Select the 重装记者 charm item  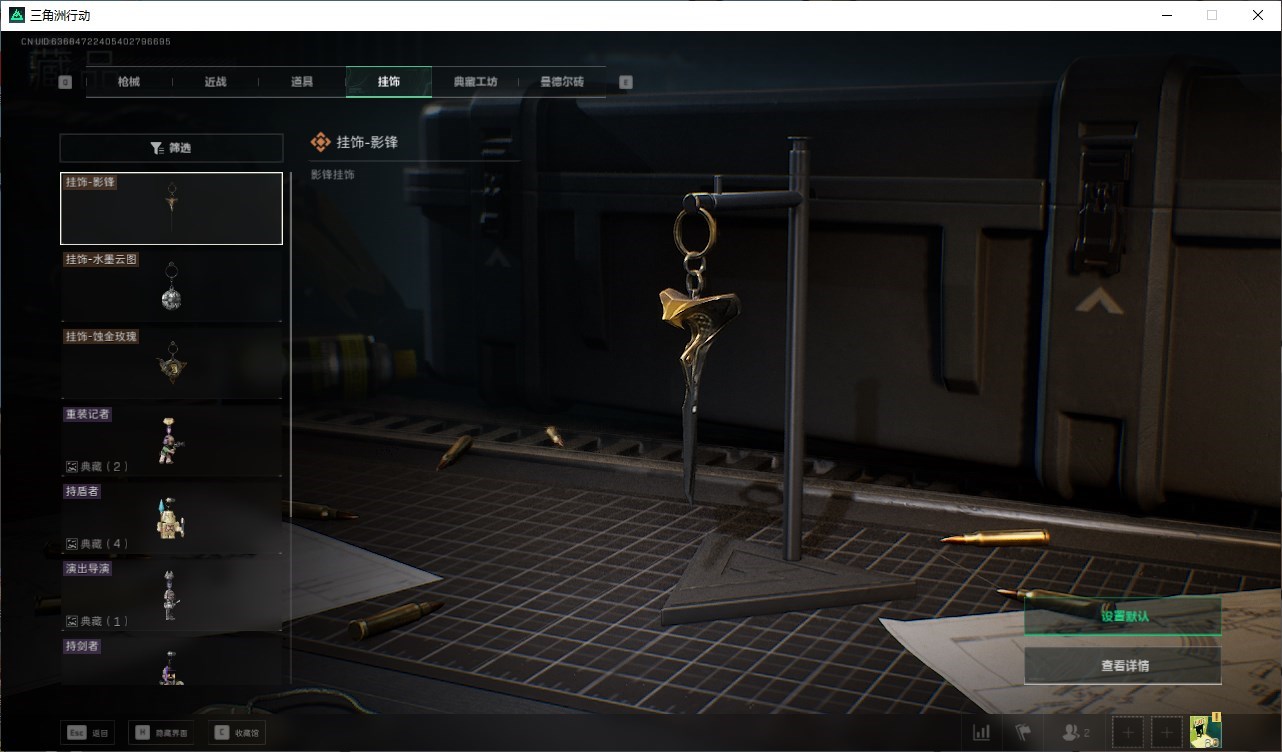tap(171, 441)
